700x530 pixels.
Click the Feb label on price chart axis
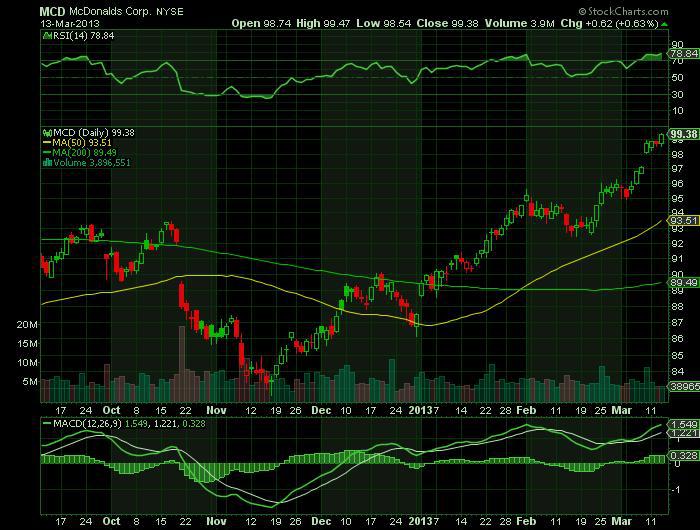click(x=526, y=410)
